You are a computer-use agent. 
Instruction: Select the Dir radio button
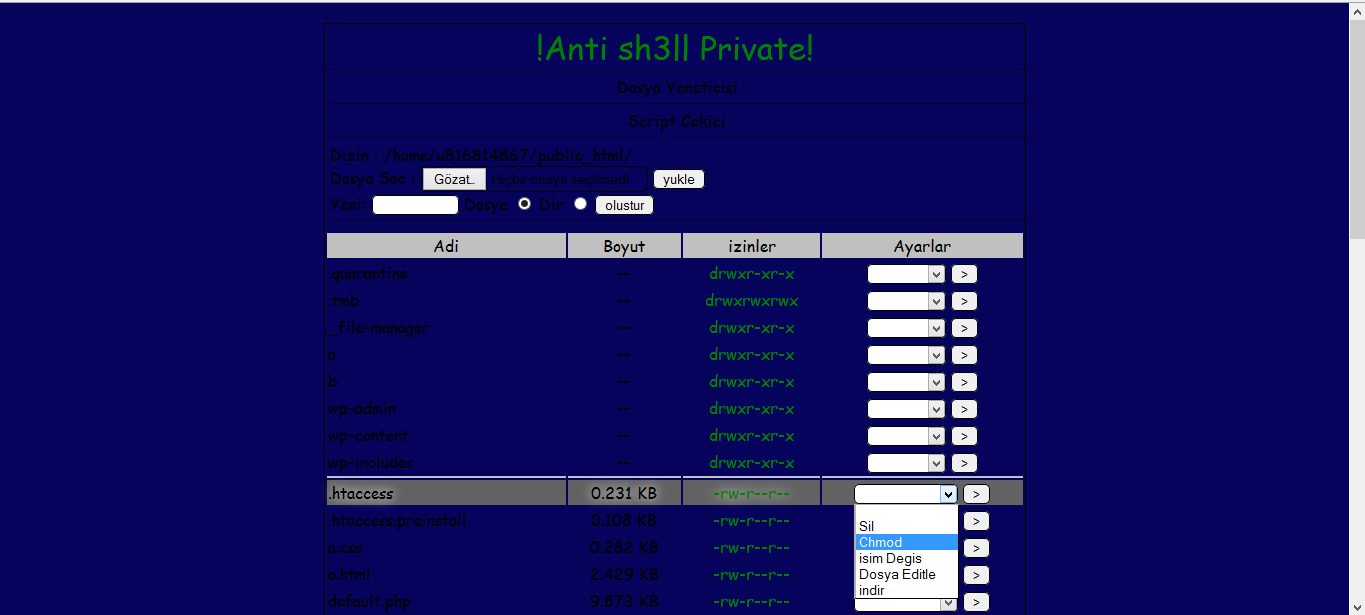pyautogui.click(x=580, y=203)
